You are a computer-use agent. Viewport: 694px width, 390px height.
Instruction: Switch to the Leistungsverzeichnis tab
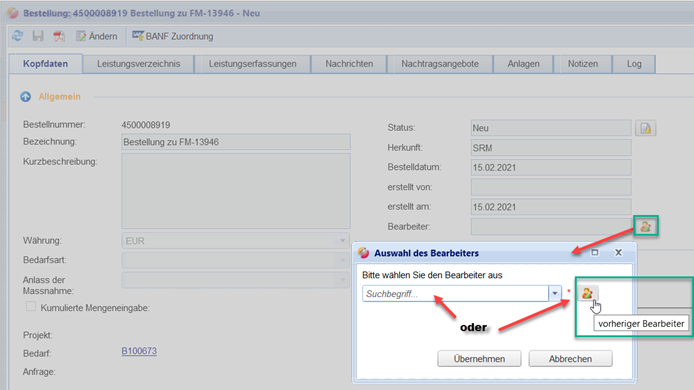coord(139,64)
